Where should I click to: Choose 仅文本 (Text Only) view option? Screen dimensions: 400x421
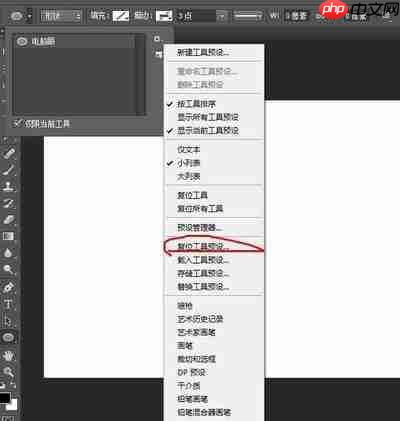(x=214, y=149)
